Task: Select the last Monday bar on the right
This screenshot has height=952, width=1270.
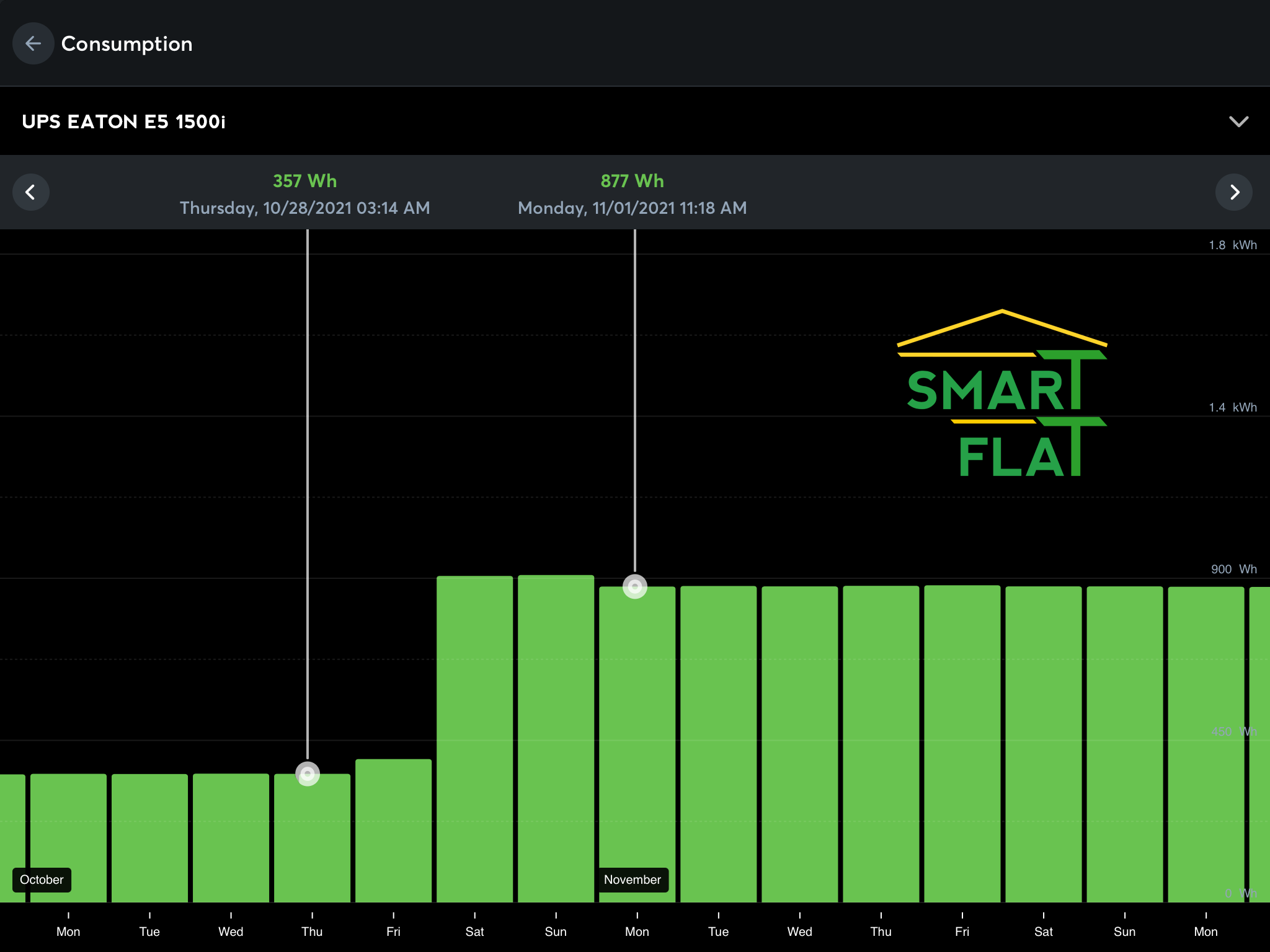Action: [1206, 744]
